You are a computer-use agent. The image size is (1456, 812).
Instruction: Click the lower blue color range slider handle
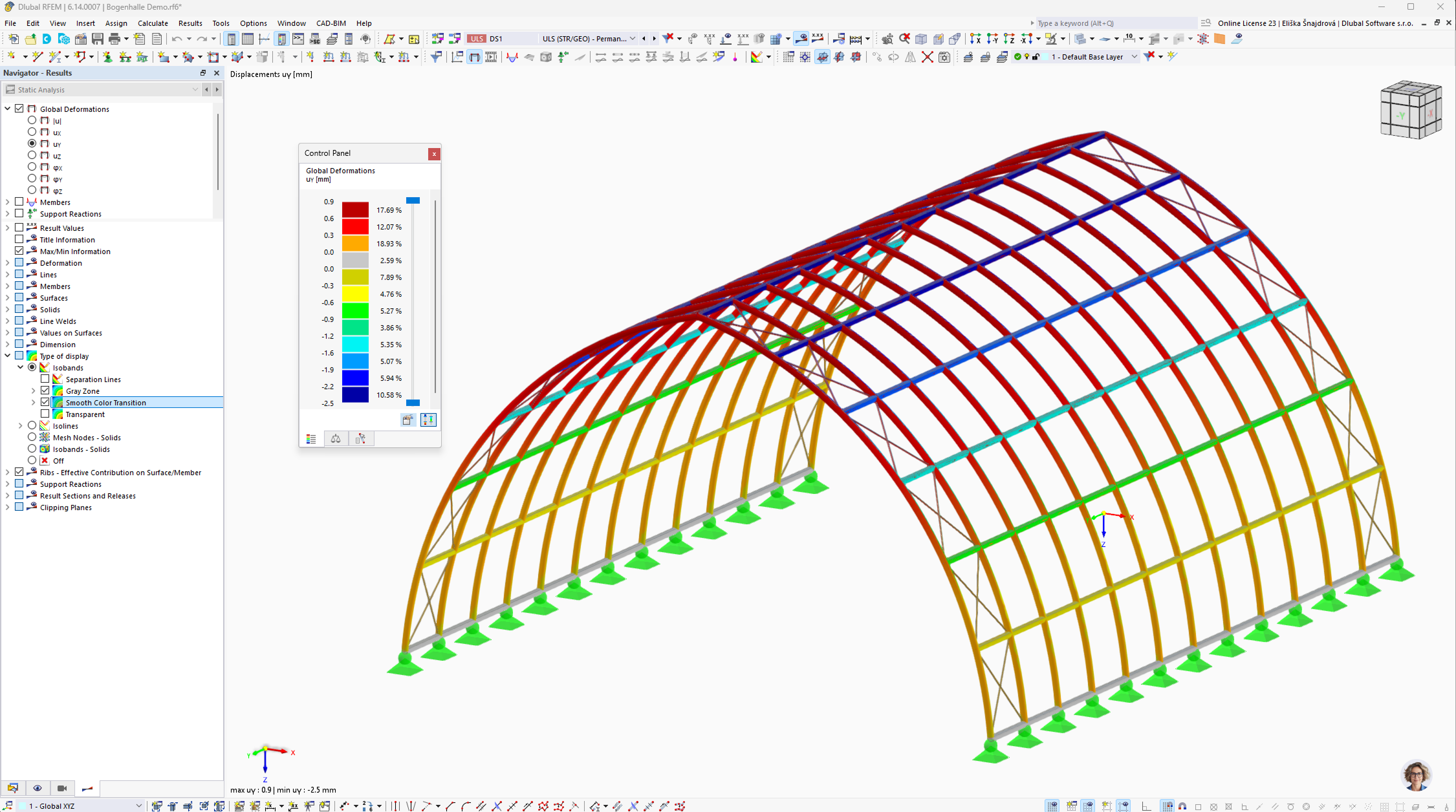coord(413,403)
